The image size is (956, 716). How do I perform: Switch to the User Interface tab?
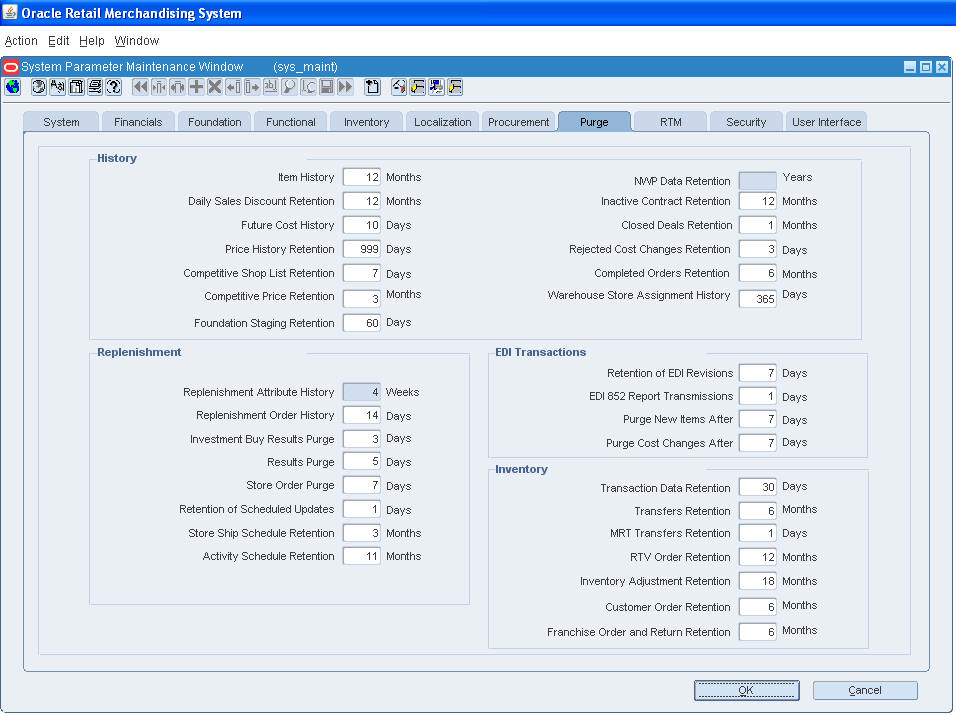pyautogui.click(x=827, y=122)
